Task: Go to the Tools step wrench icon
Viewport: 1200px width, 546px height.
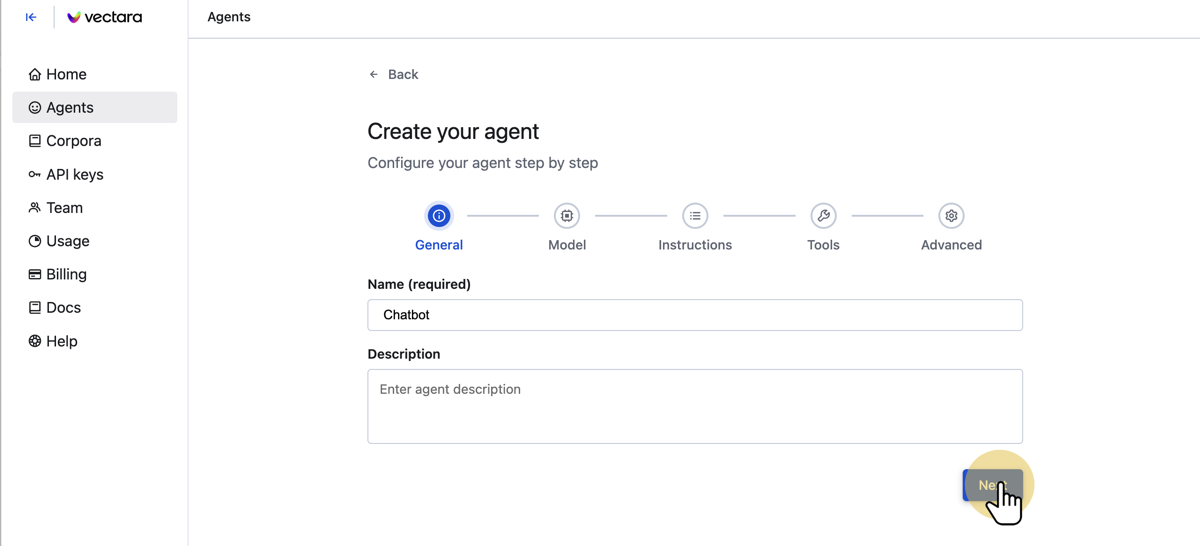Action: tap(823, 216)
